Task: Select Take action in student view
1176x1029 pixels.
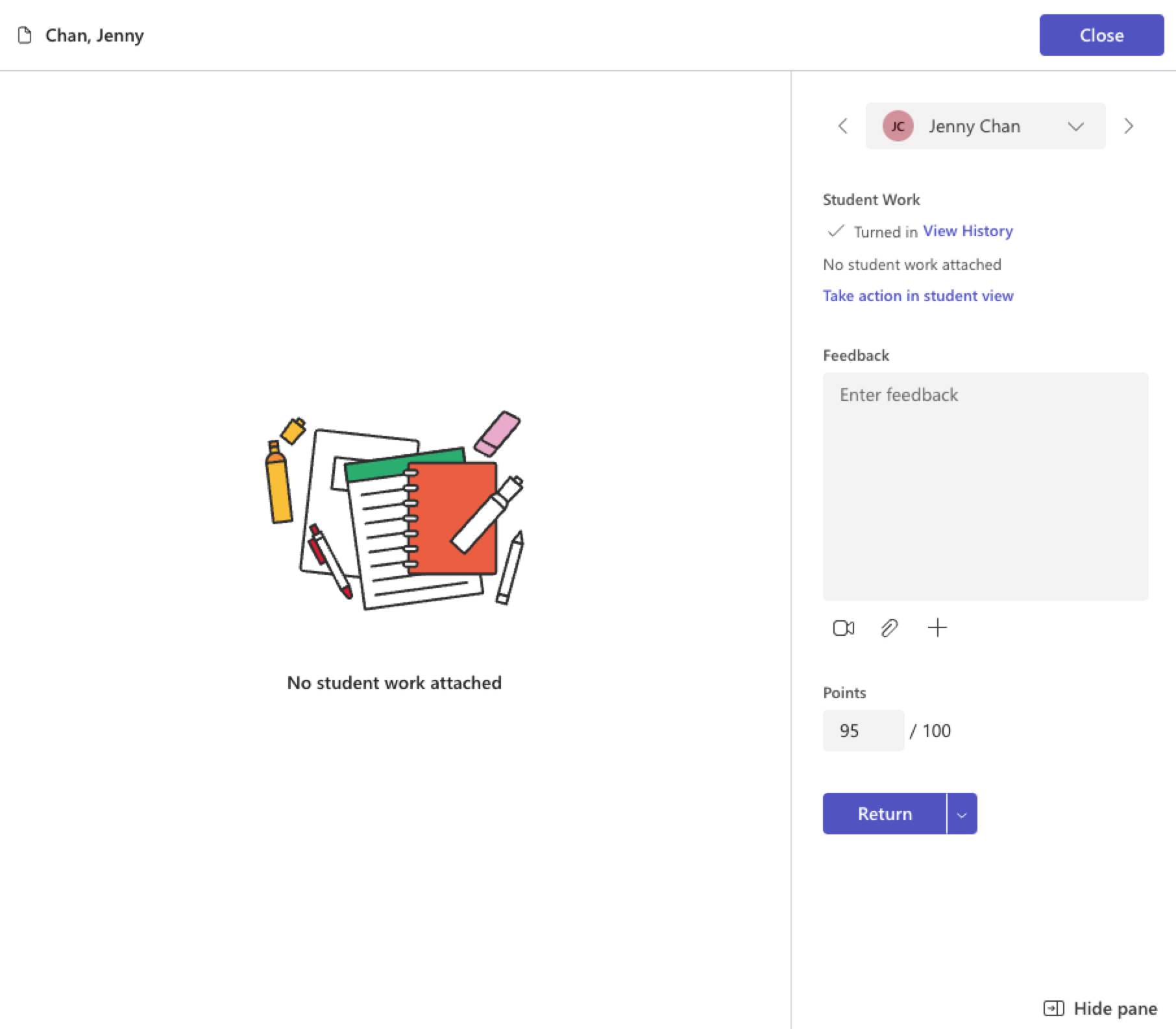Action: 917,296
